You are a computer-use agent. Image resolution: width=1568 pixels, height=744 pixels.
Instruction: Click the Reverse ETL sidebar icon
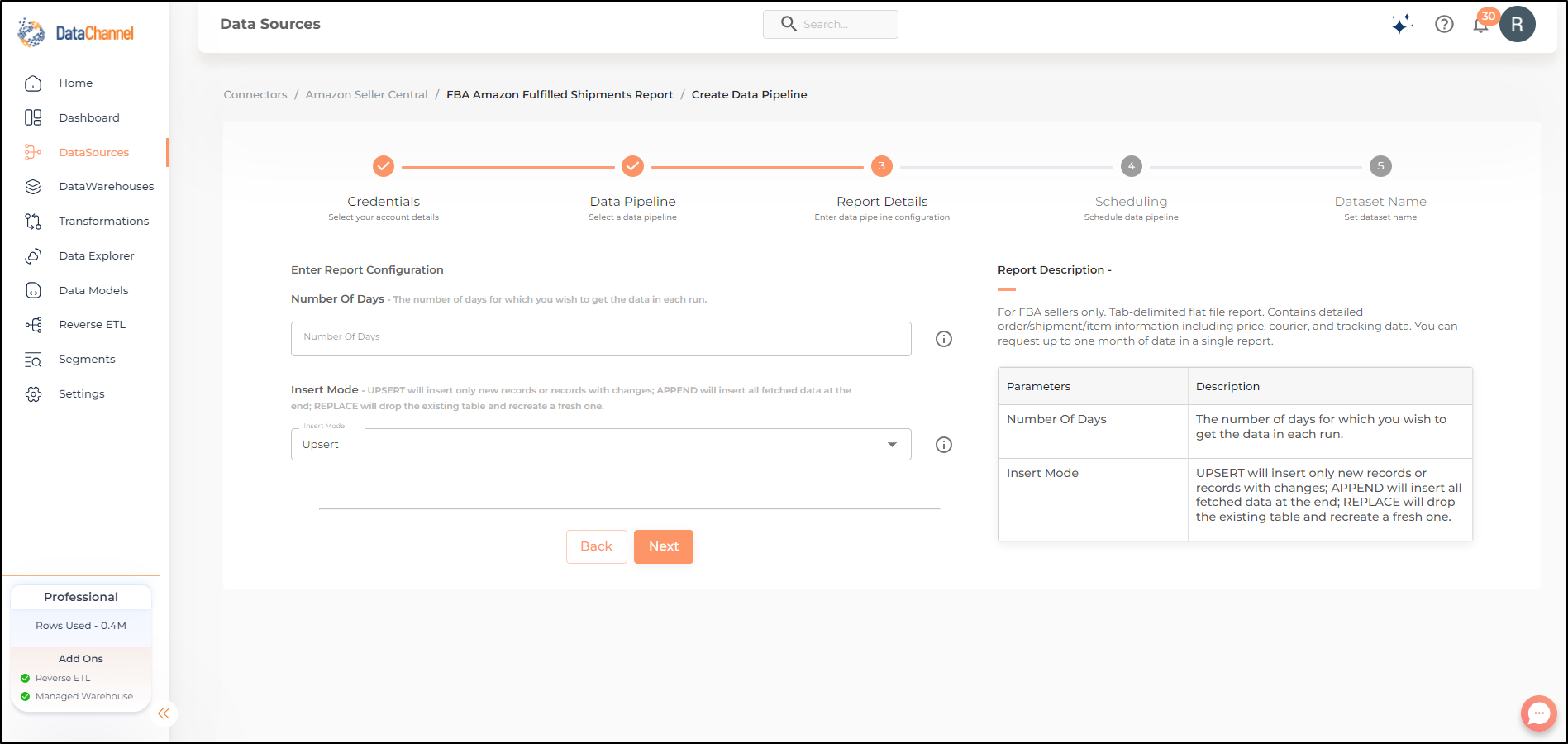[x=33, y=325]
